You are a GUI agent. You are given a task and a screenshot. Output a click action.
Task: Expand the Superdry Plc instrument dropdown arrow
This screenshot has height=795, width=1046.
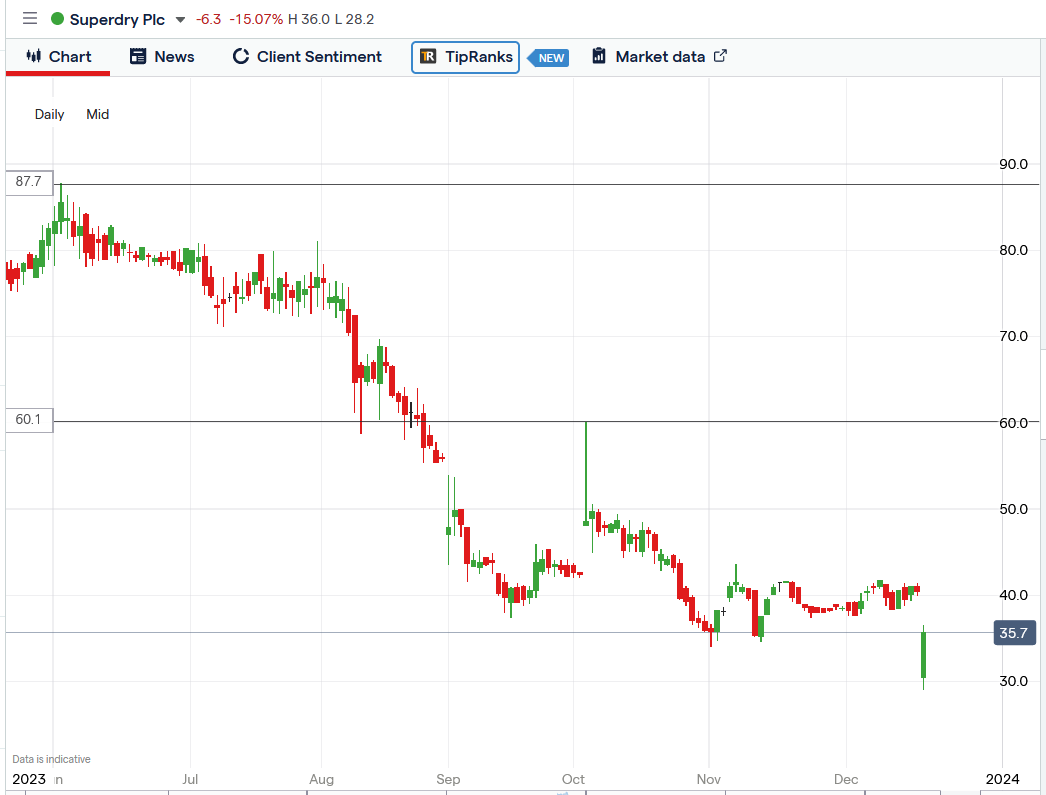[180, 19]
